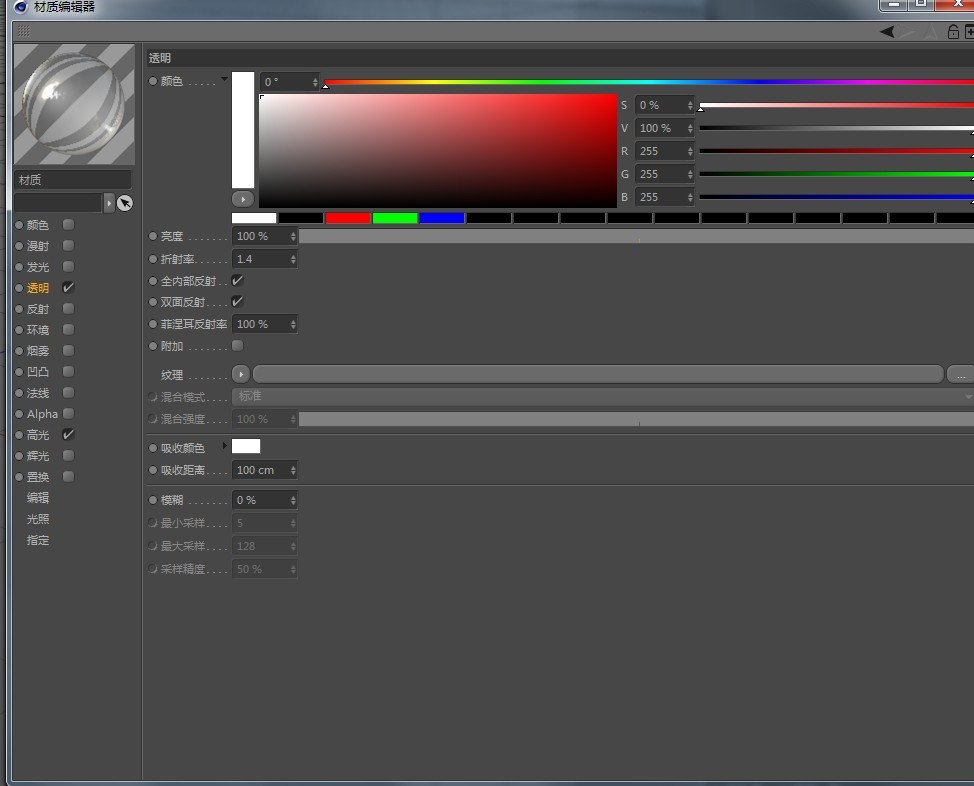Enable the 颜色 channel checkbox
This screenshot has height=786, width=974.
click(68, 225)
